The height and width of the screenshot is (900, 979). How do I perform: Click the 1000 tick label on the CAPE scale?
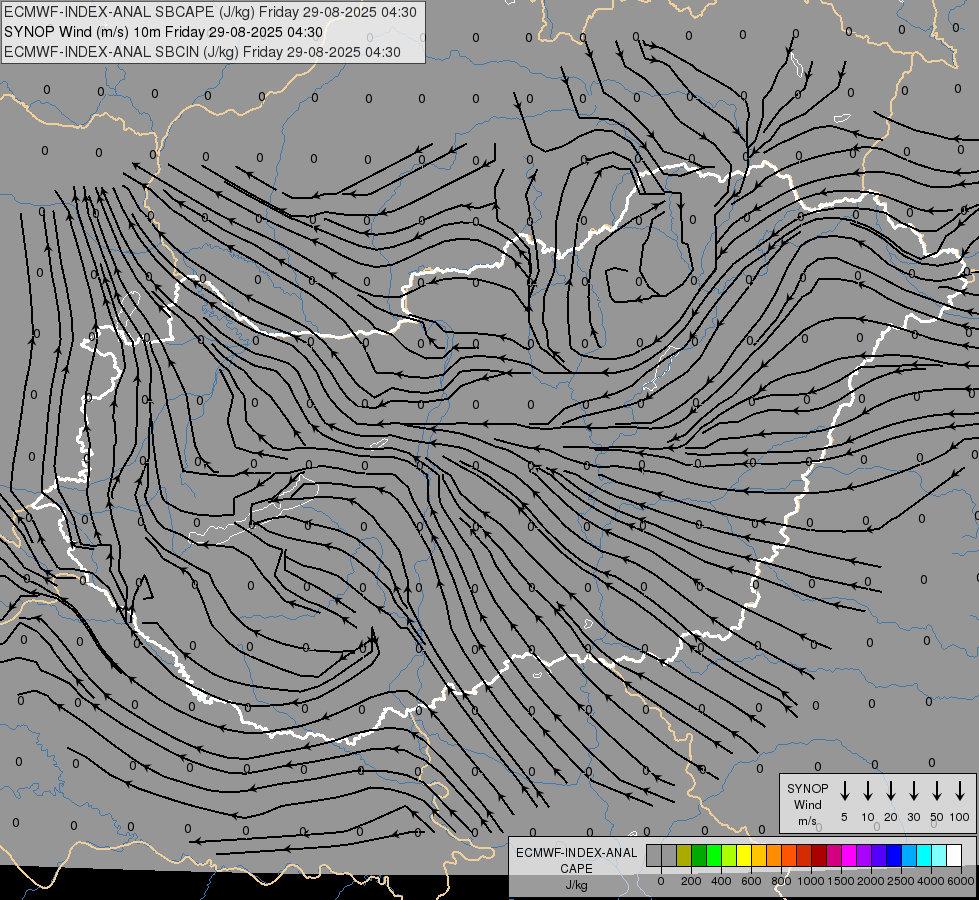tap(811, 881)
